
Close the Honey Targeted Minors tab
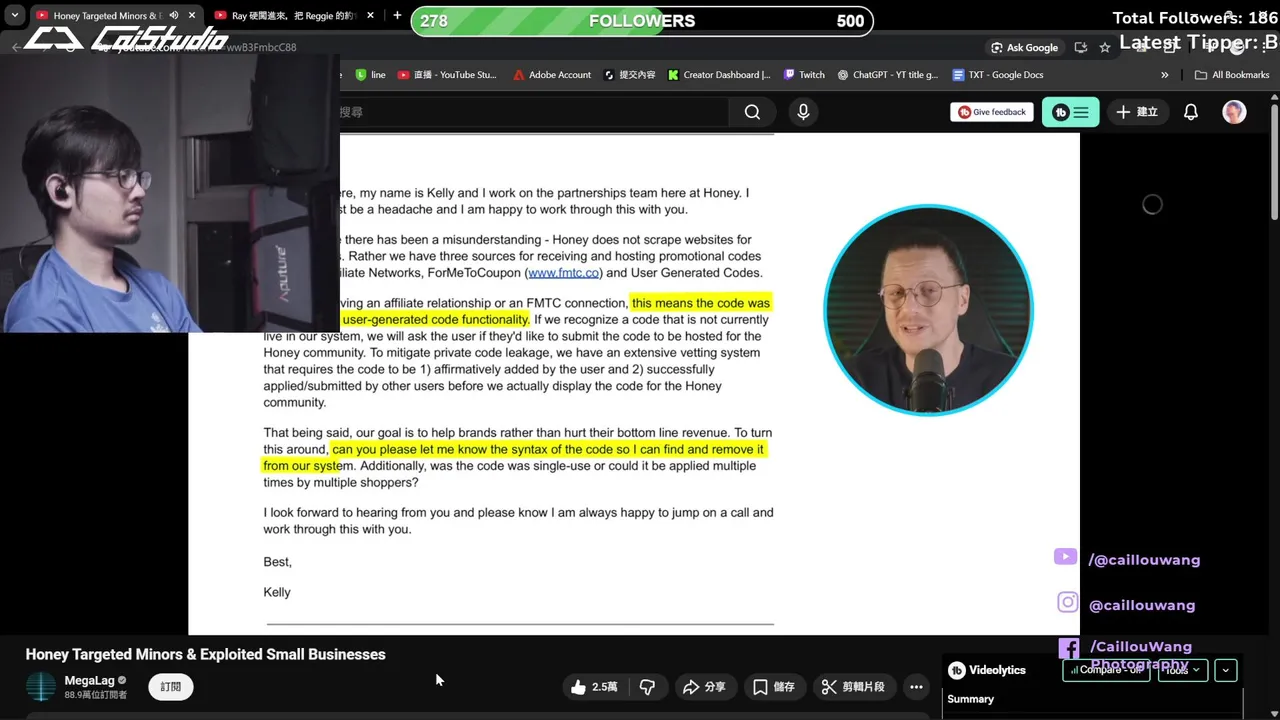click(192, 16)
